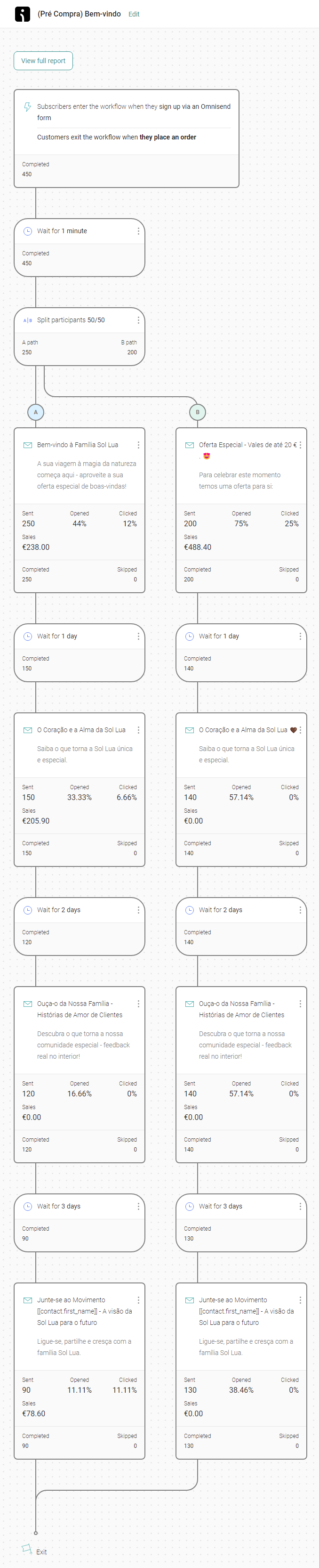Select the B path circle marker
Image resolution: width=319 pixels, height=1568 pixels.
198,412
